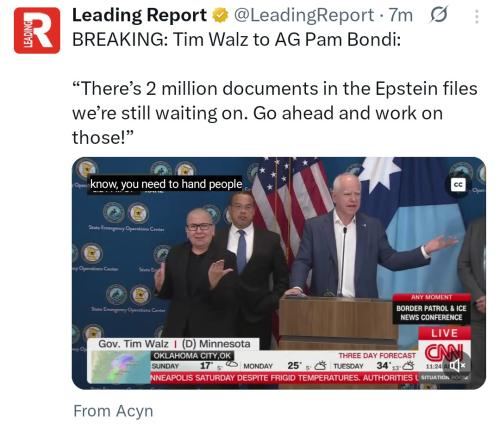
Task: Click the CNN logo in video
Action: (x=443, y=353)
